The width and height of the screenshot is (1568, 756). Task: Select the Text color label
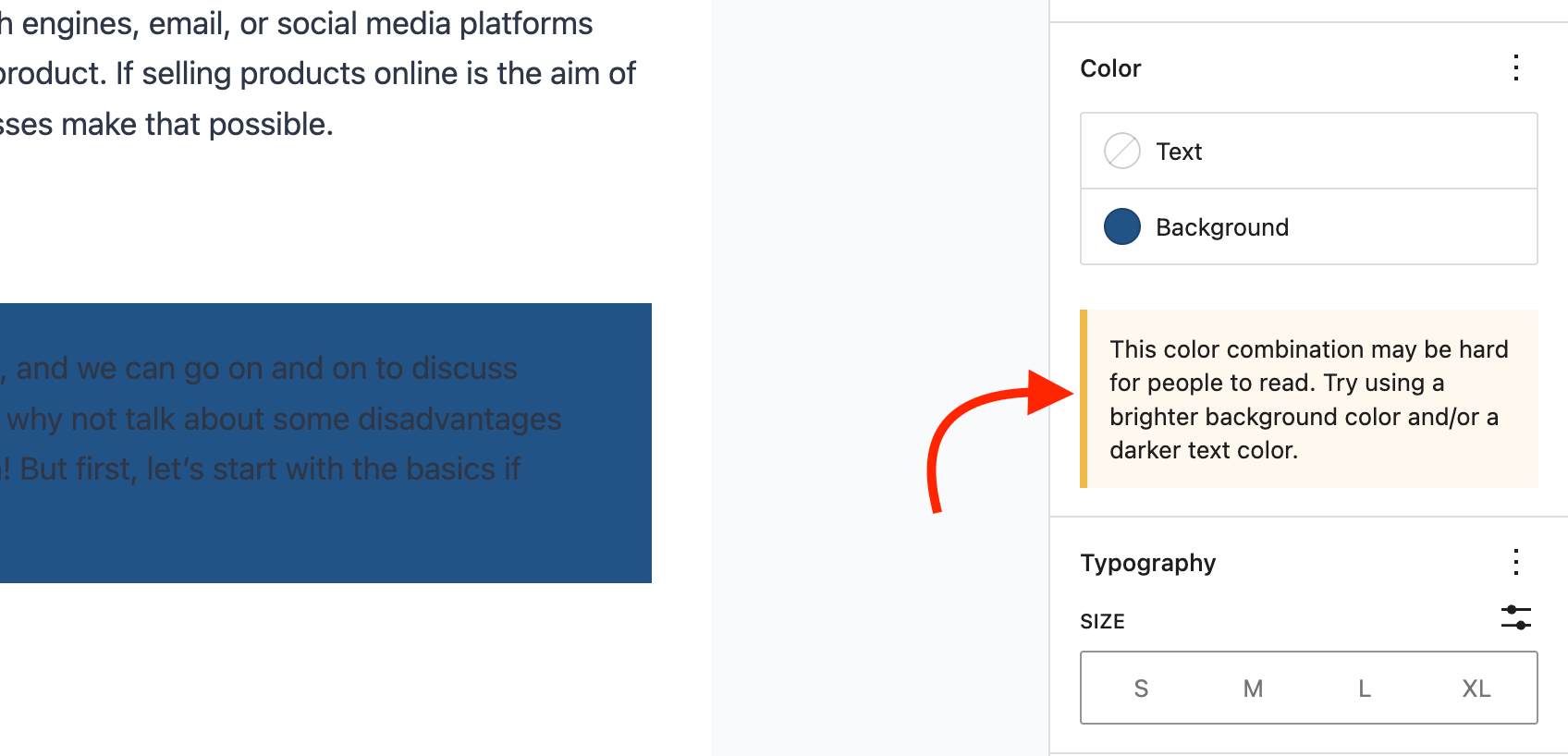(1179, 152)
